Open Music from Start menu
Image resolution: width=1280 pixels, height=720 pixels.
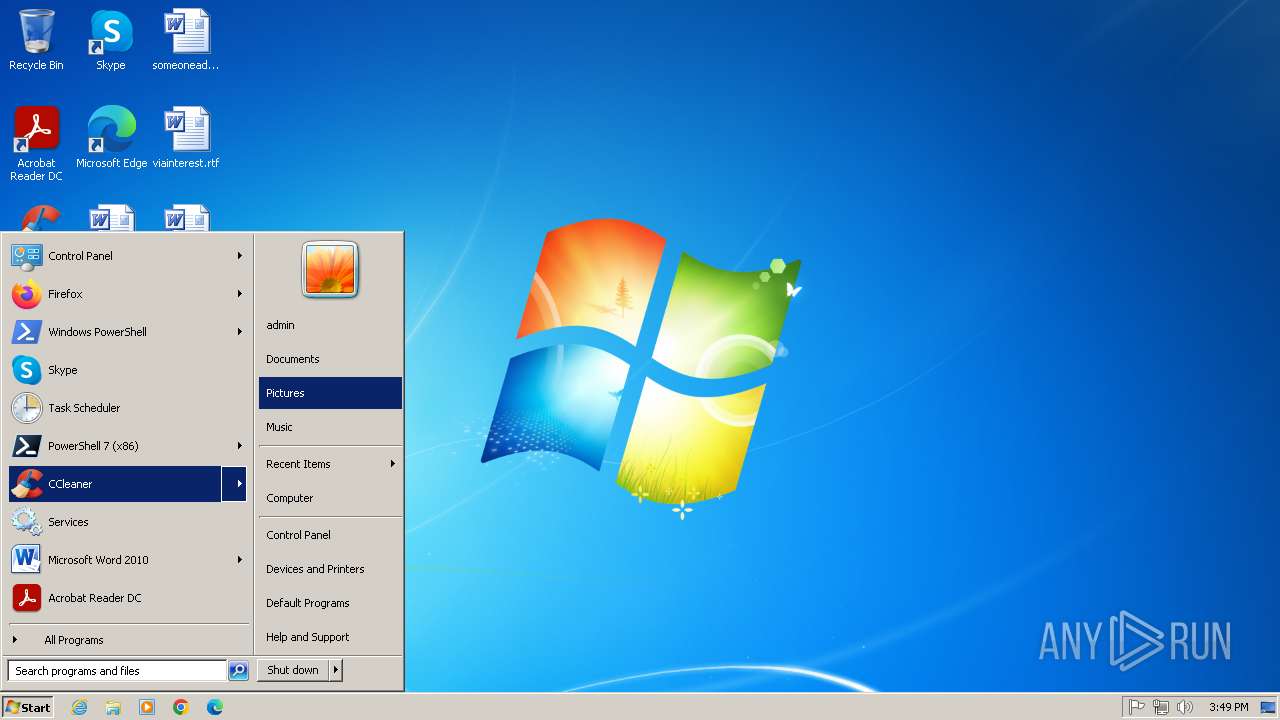click(330, 427)
